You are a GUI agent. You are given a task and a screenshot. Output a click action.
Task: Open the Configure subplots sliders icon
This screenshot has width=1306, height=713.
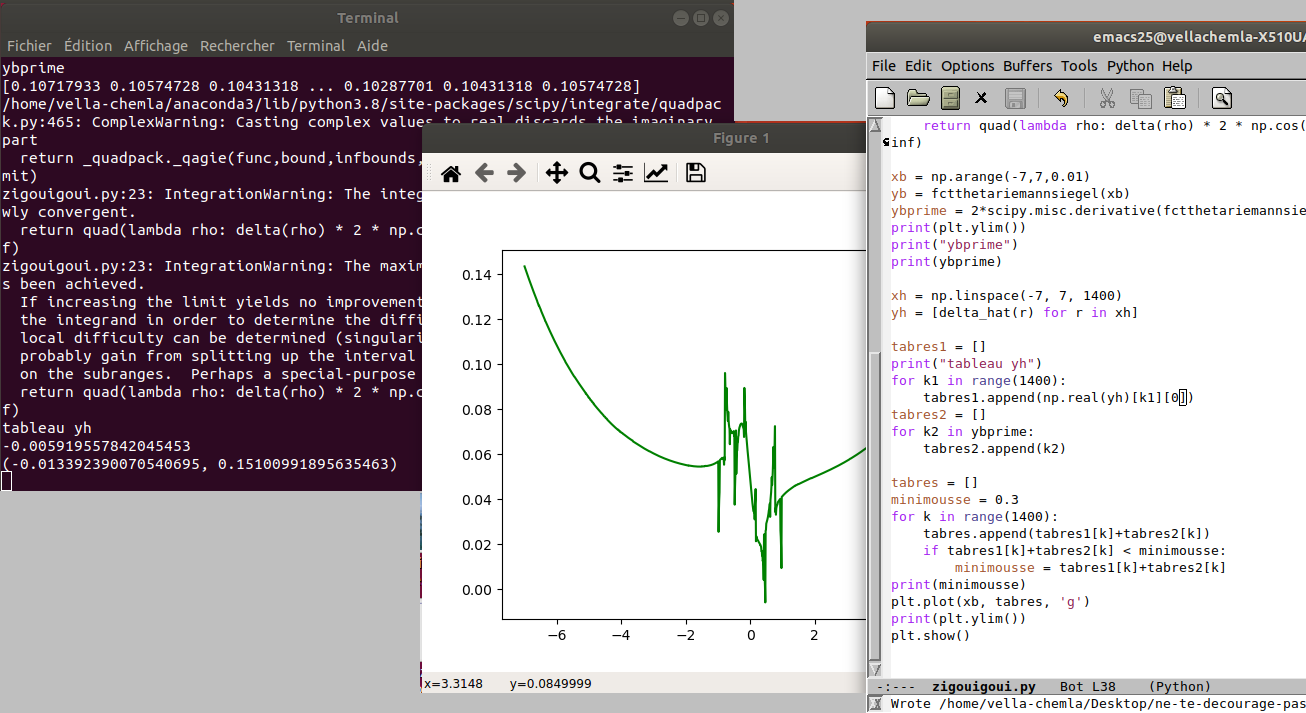[x=623, y=173]
